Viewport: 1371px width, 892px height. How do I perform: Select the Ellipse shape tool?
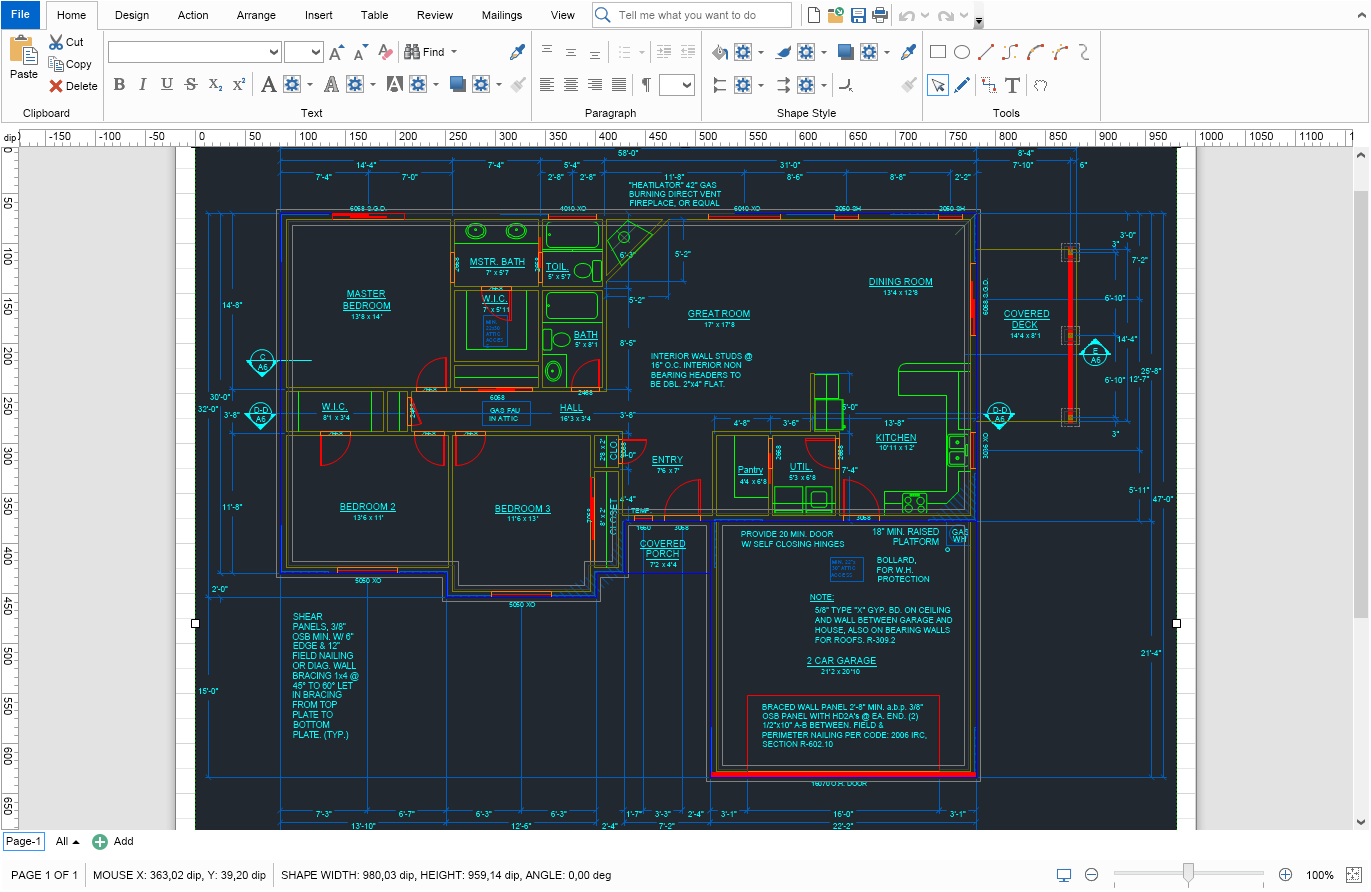click(x=962, y=52)
